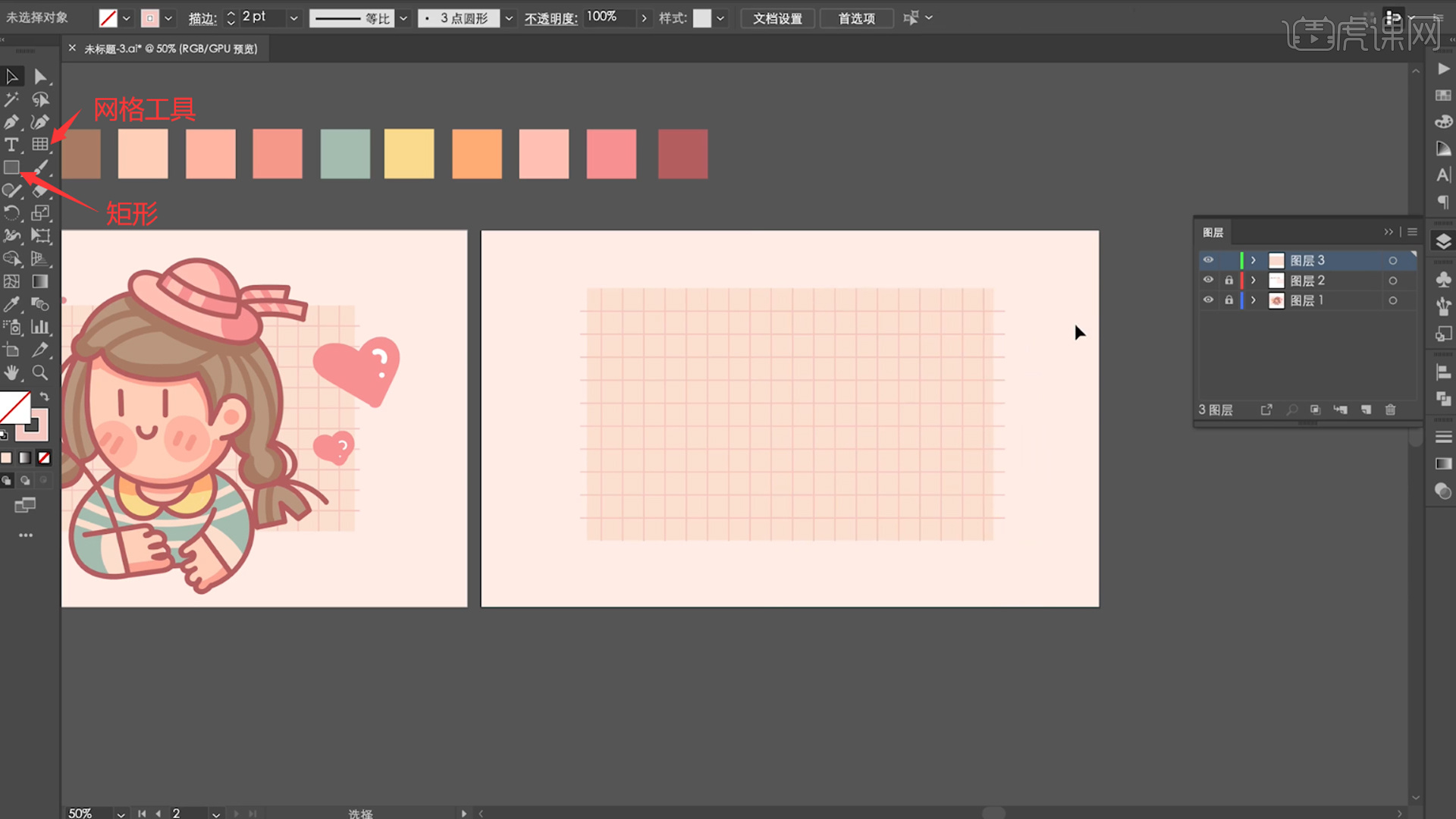This screenshot has width=1456, height=819.
Task: Click the 文档设置 button
Action: click(x=777, y=18)
